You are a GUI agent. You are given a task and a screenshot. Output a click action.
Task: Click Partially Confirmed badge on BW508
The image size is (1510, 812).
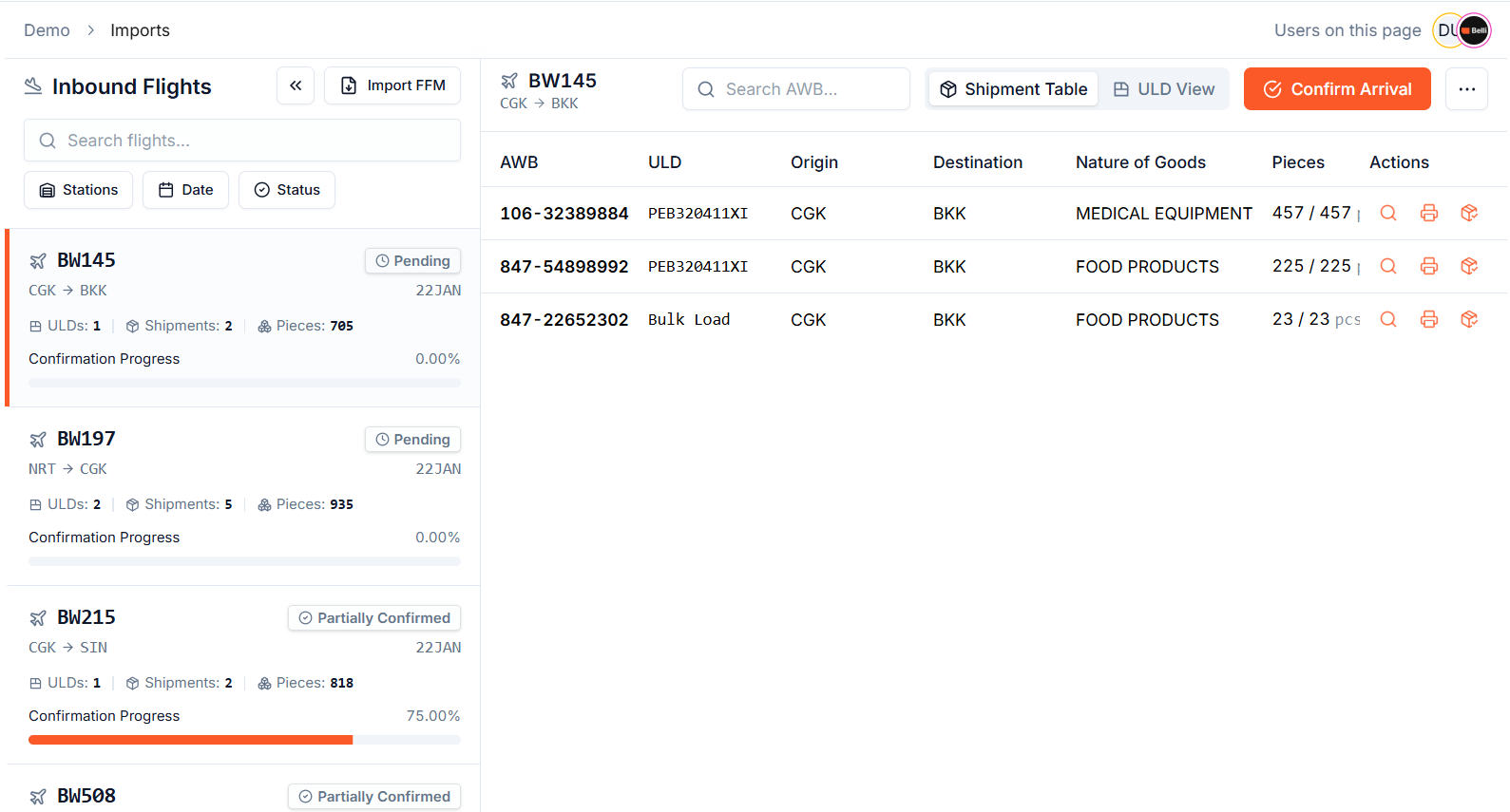click(x=374, y=797)
